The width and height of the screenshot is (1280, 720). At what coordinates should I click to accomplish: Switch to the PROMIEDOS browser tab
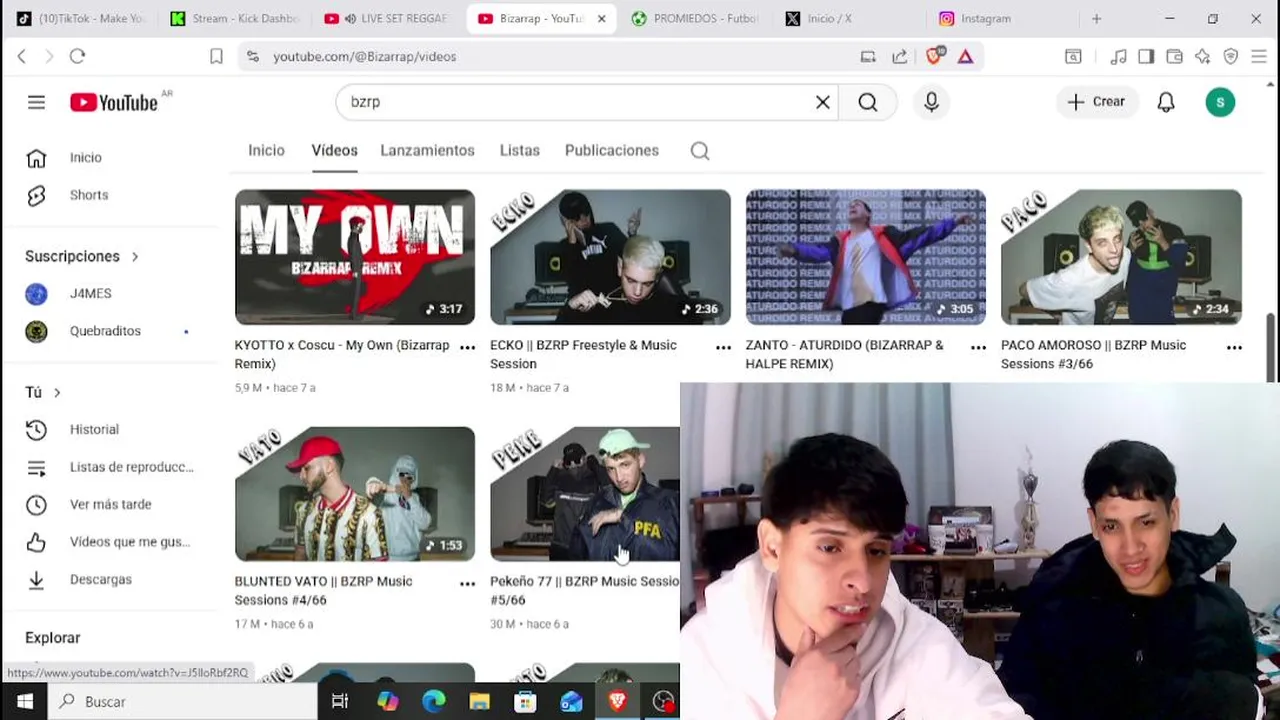pyautogui.click(x=695, y=18)
